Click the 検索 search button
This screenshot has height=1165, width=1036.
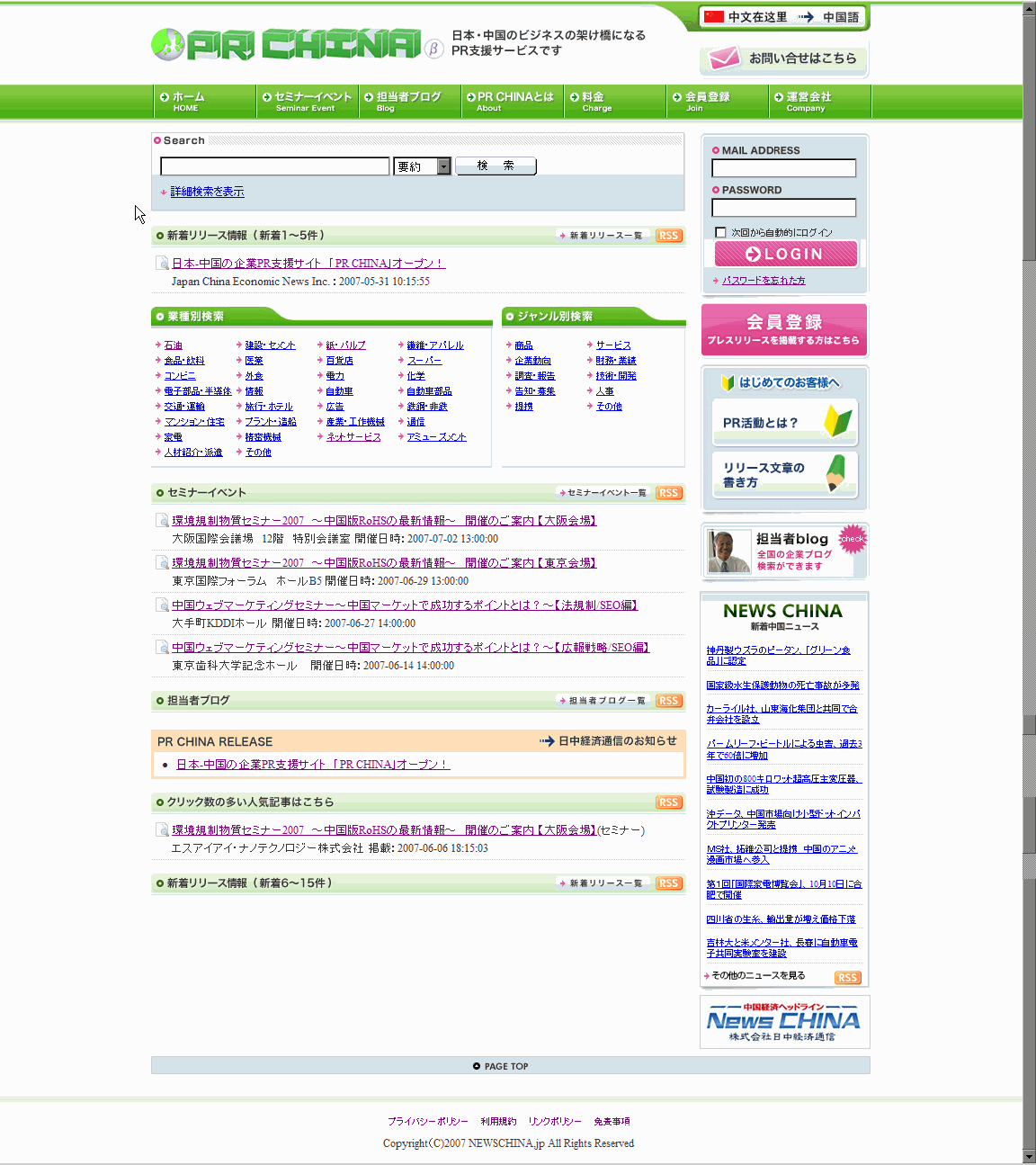click(x=496, y=166)
